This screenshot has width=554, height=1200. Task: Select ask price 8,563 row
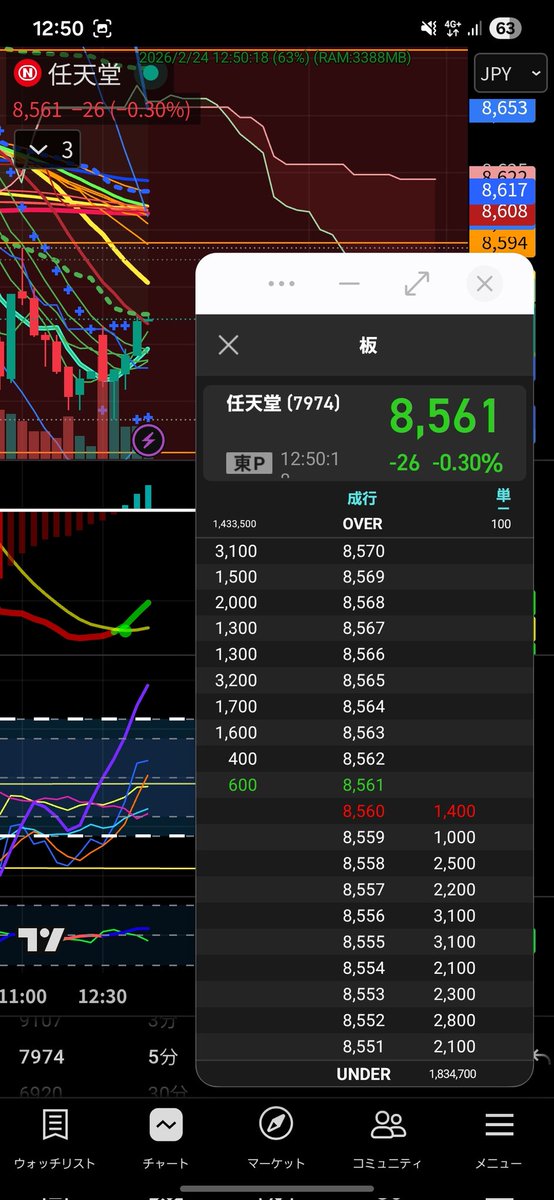pyautogui.click(x=364, y=733)
